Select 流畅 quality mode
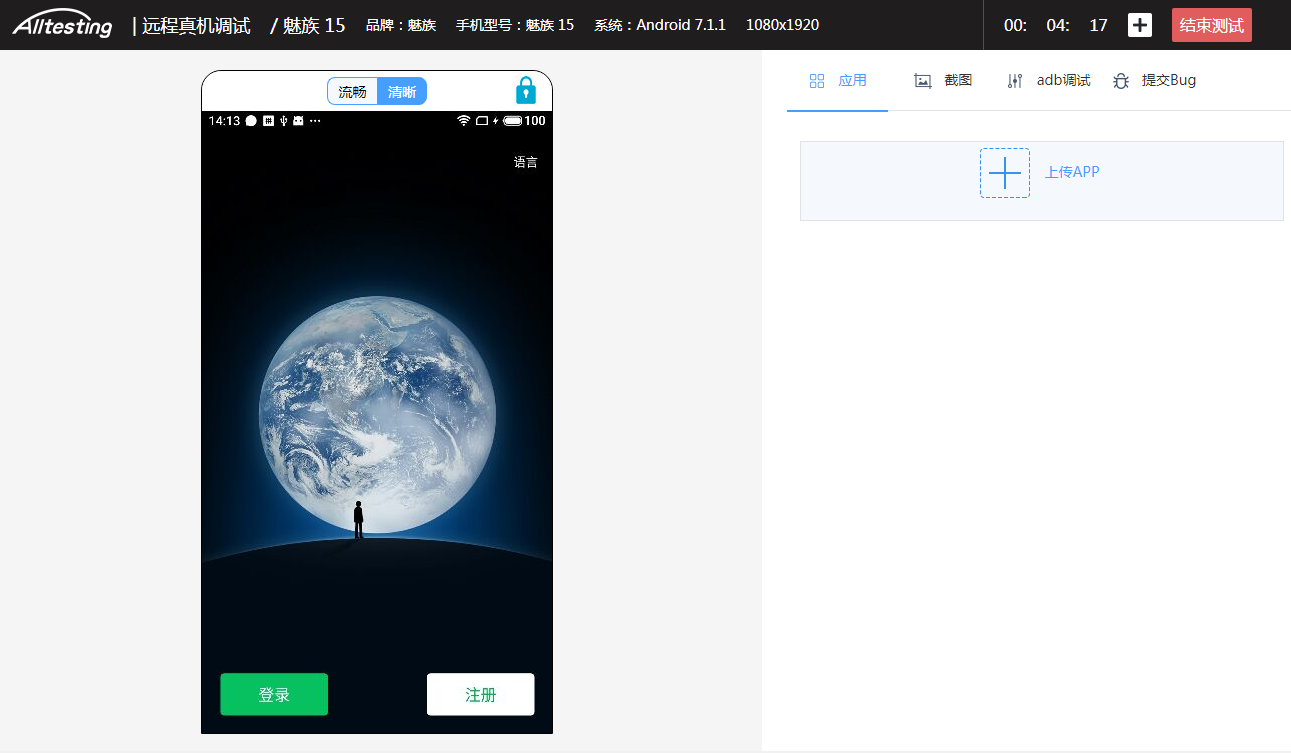The image size is (1291, 753). click(x=352, y=91)
